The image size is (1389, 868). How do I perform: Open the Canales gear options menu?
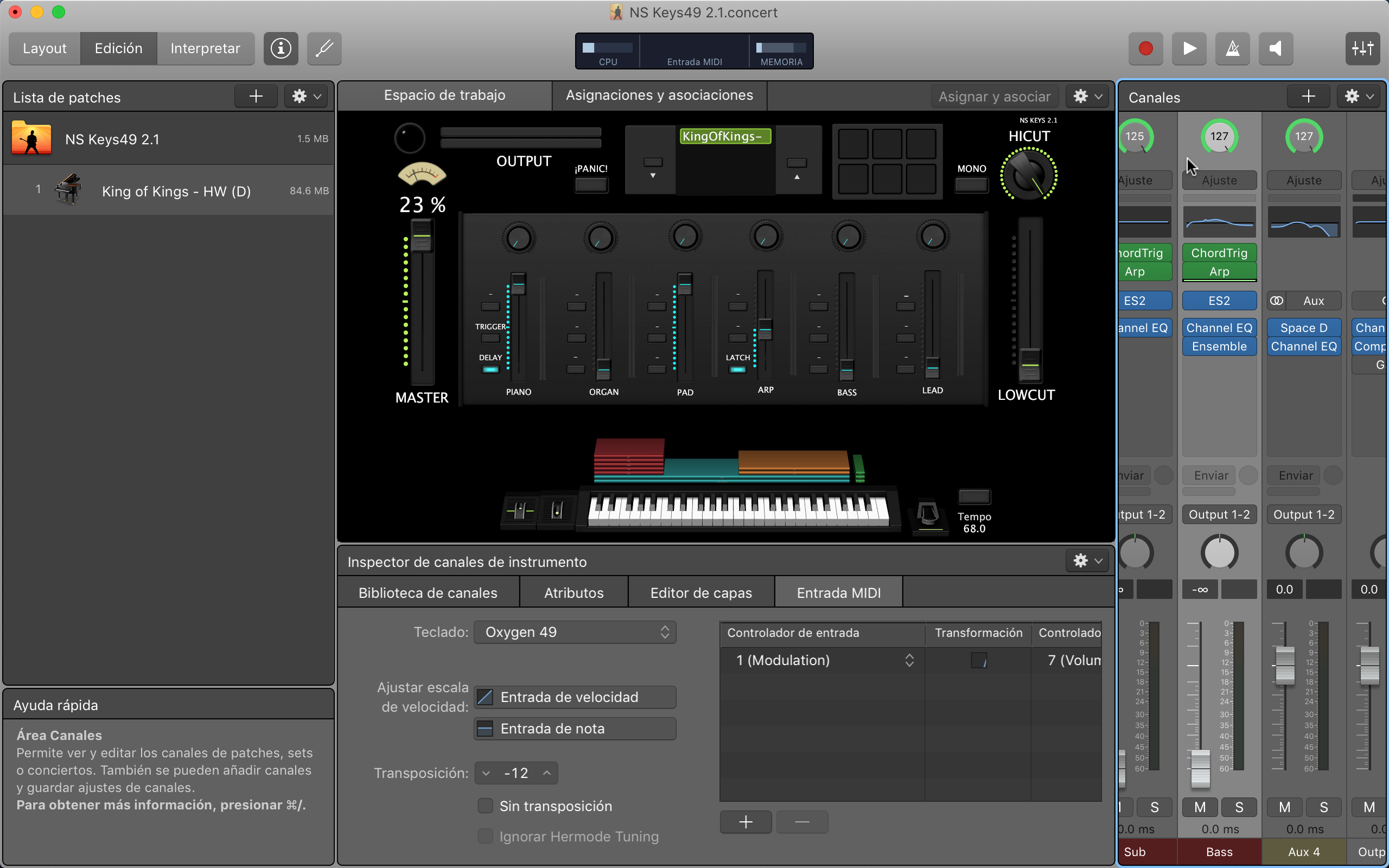click(x=1360, y=97)
